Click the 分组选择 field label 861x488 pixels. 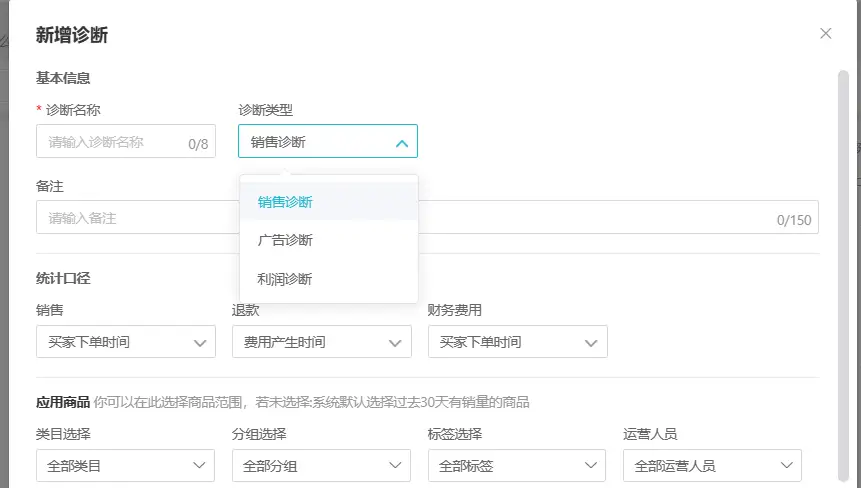pos(259,434)
